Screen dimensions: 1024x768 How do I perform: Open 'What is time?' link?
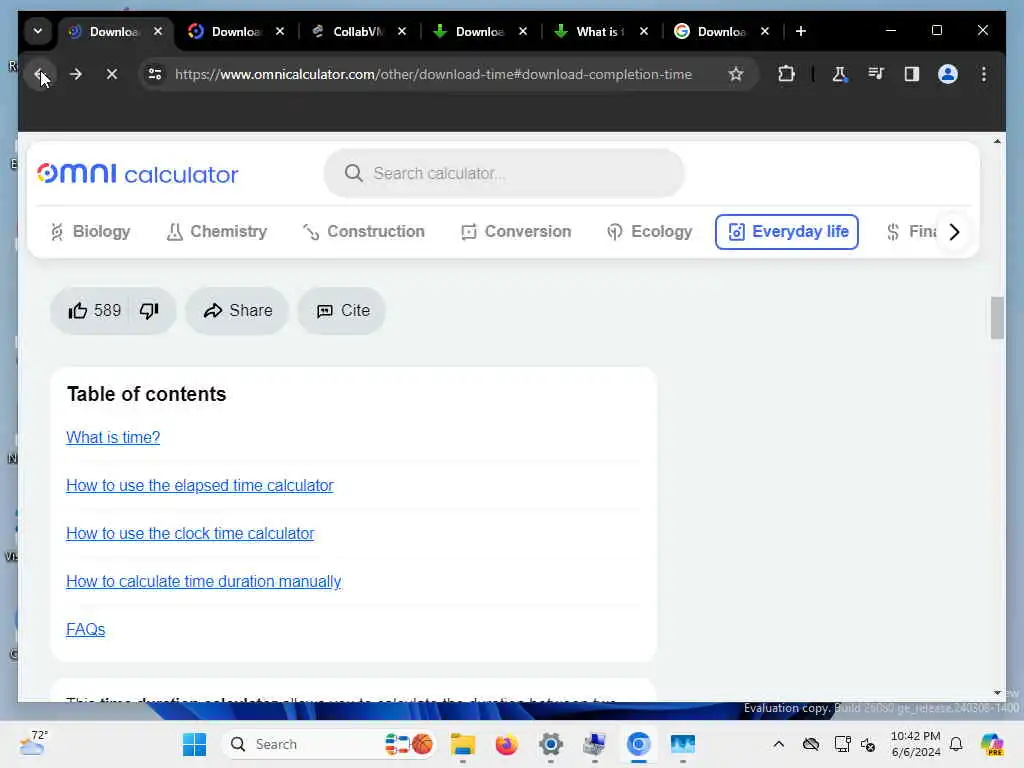tap(113, 438)
